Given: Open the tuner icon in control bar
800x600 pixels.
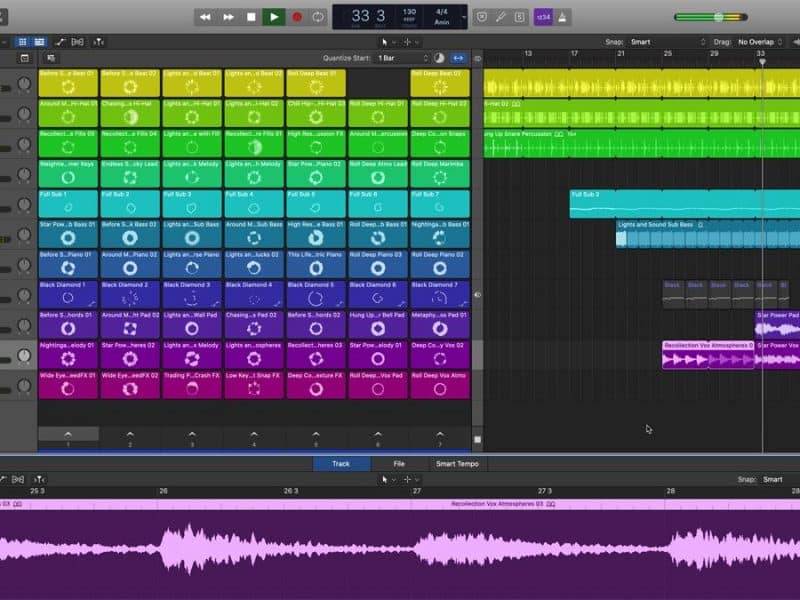Looking at the screenshot, I should point(501,17).
